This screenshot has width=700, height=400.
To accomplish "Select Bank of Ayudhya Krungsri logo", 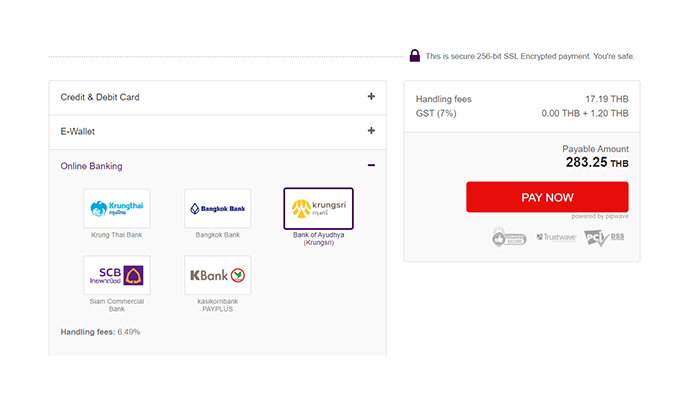I will click(x=318, y=208).
